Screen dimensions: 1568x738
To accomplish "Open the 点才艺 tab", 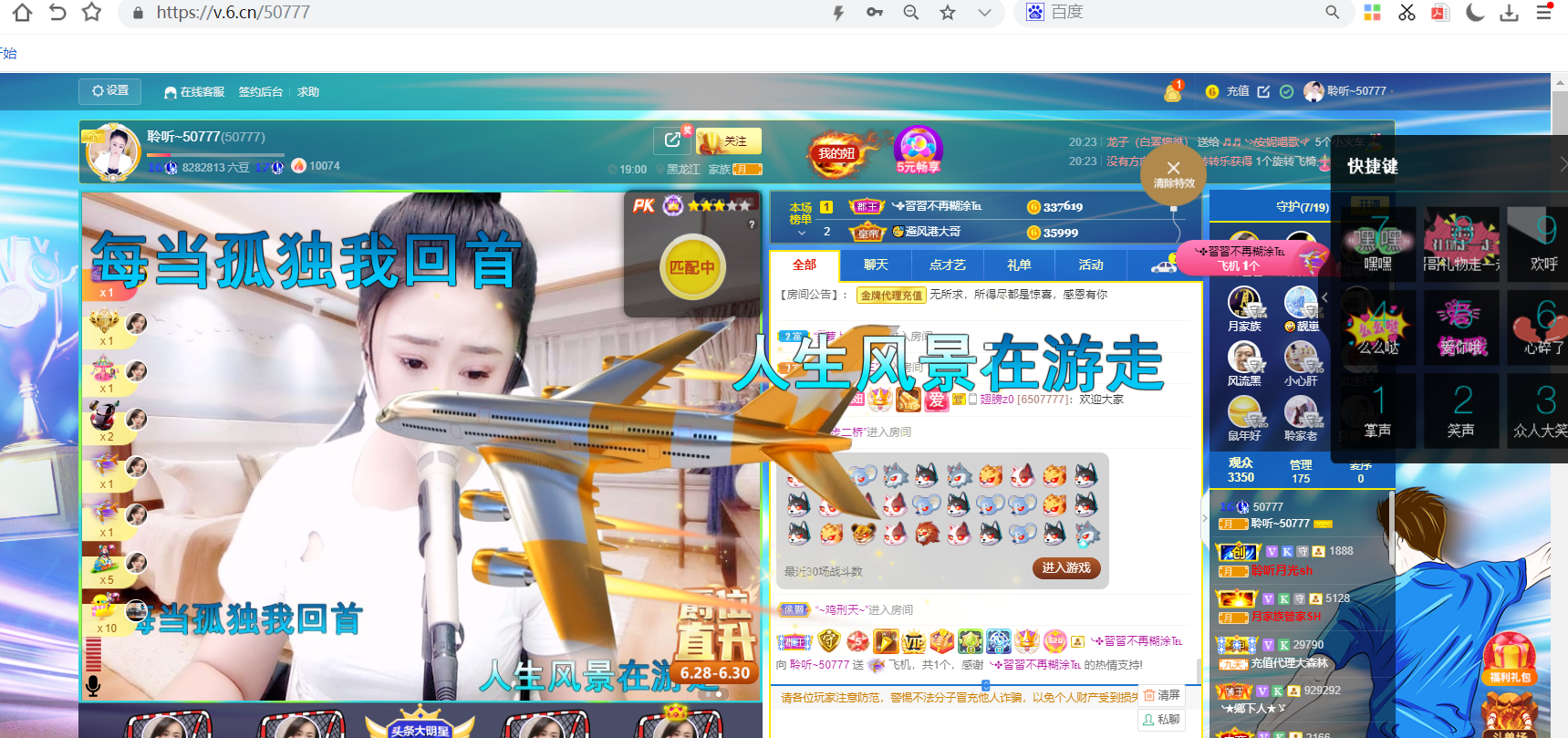I will [948, 265].
